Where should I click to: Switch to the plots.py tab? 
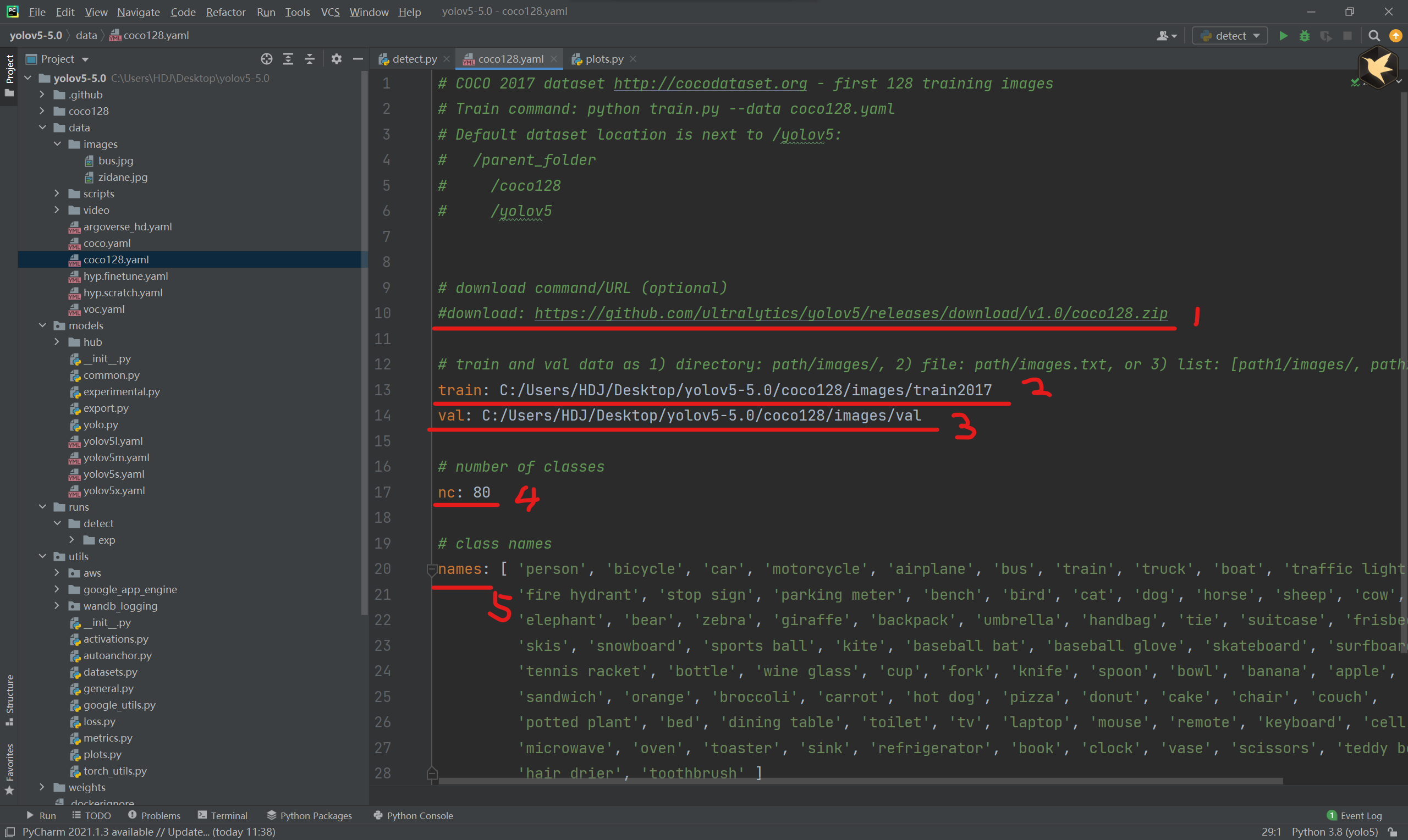[x=603, y=59]
